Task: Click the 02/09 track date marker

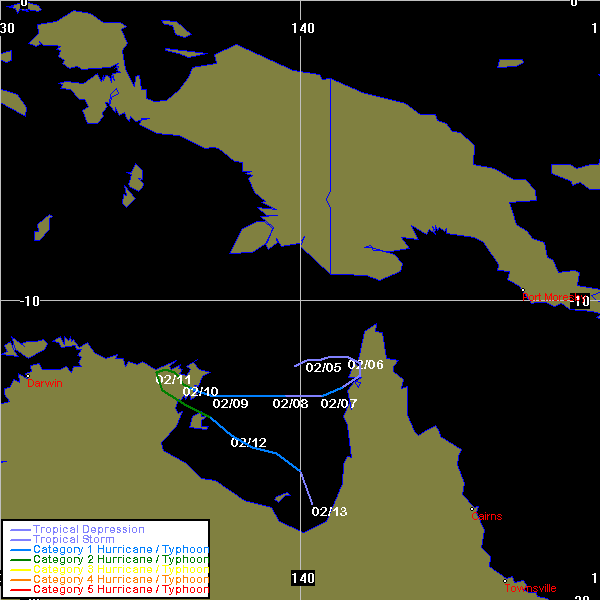Action: (x=230, y=404)
